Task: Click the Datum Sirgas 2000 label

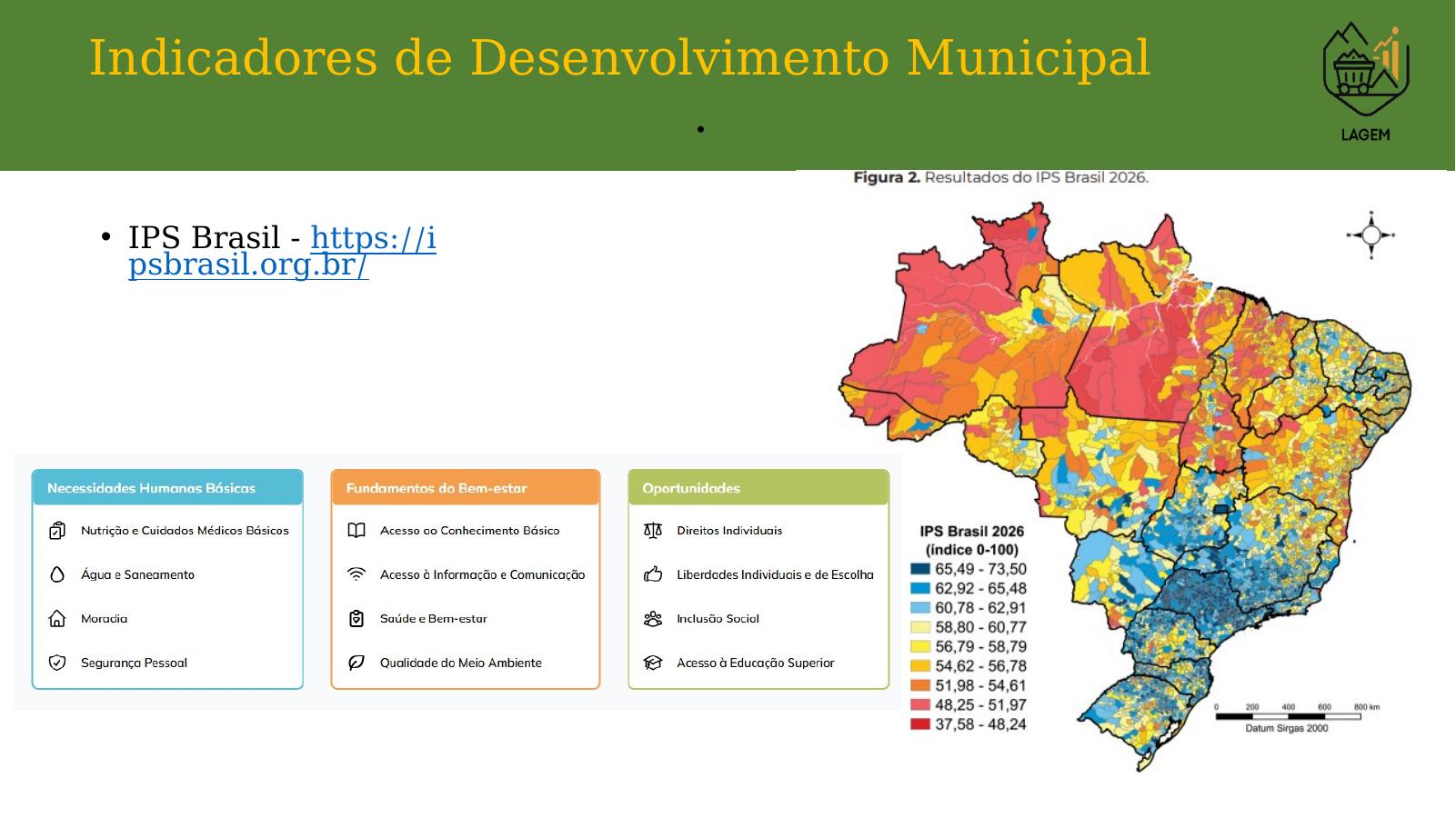Action: pos(1286,728)
